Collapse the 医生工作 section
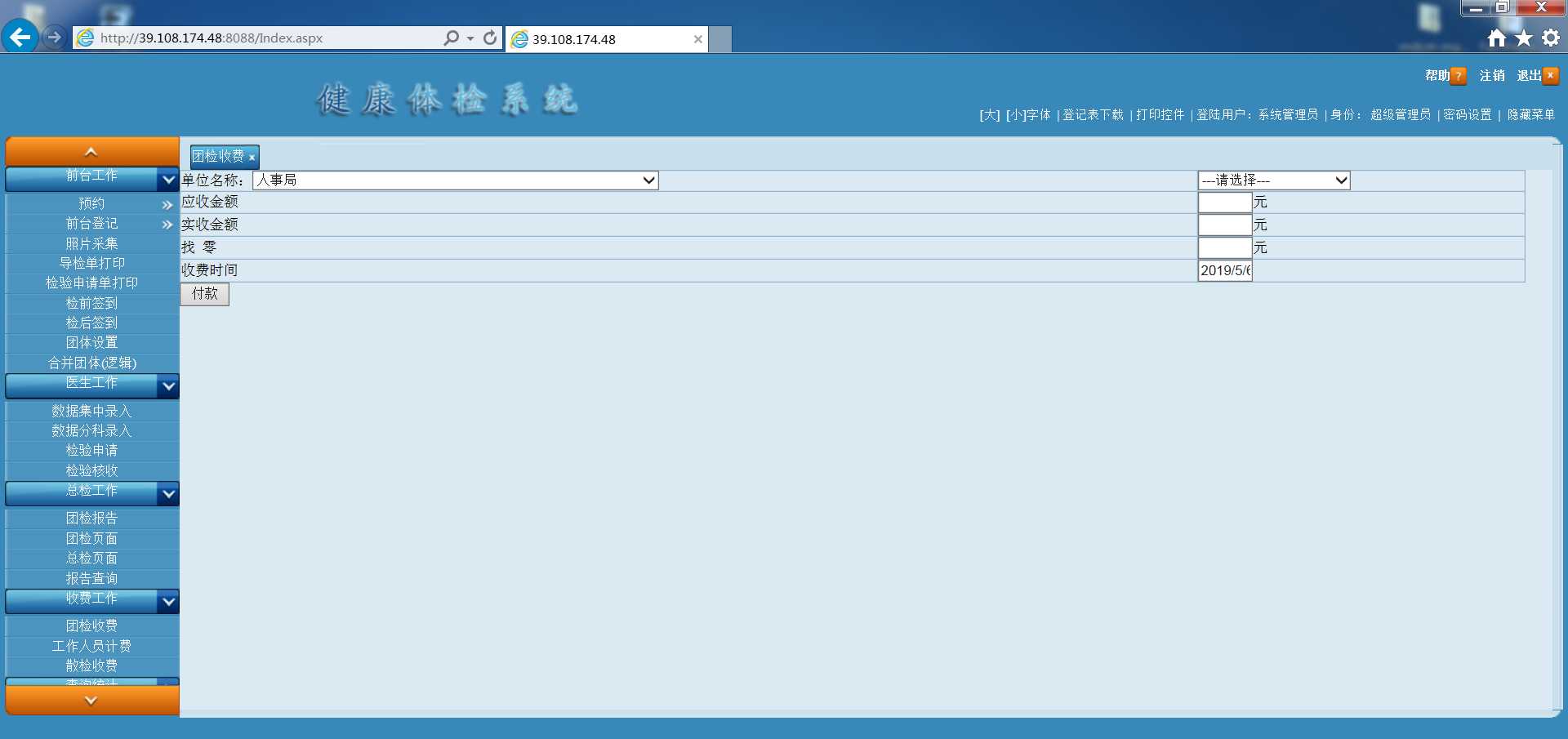The width and height of the screenshot is (1568, 739). pyautogui.click(x=167, y=386)
